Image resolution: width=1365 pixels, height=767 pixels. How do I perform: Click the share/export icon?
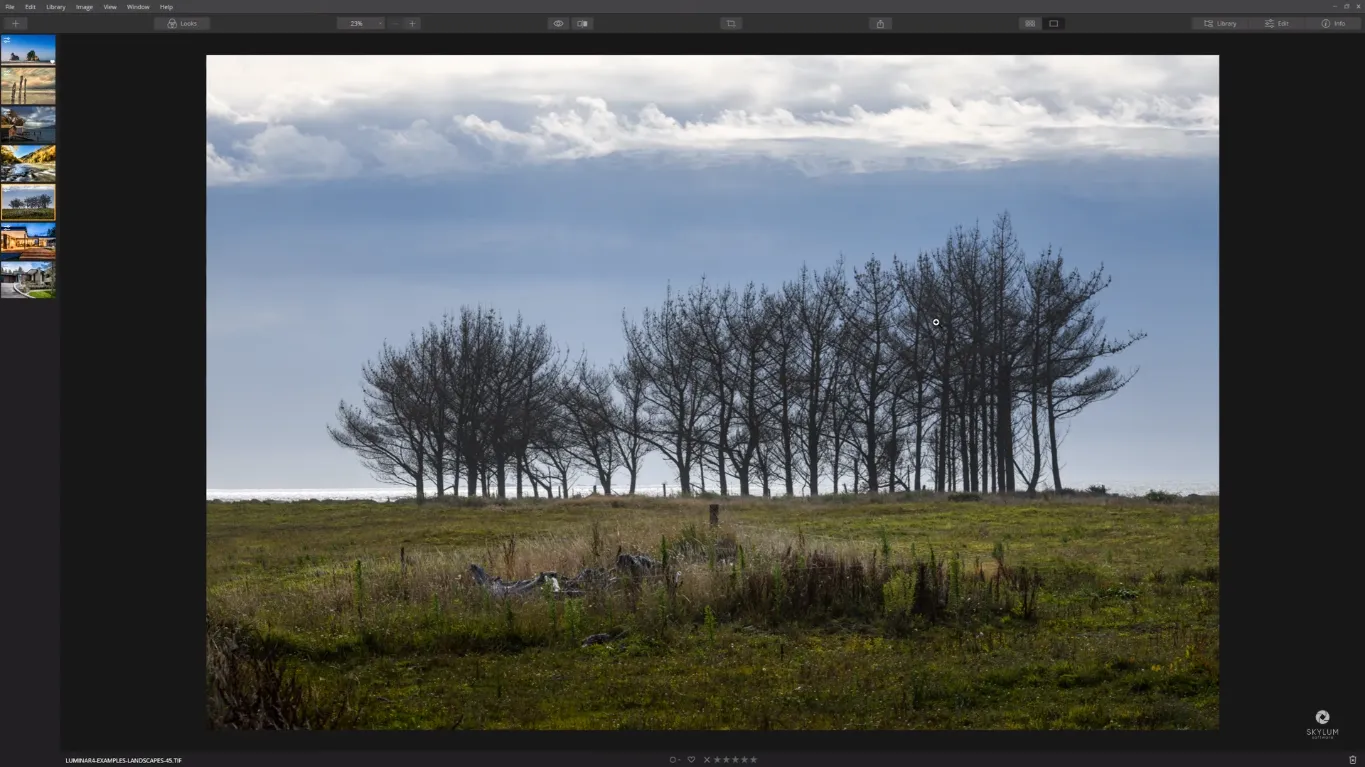click(880, 23)
